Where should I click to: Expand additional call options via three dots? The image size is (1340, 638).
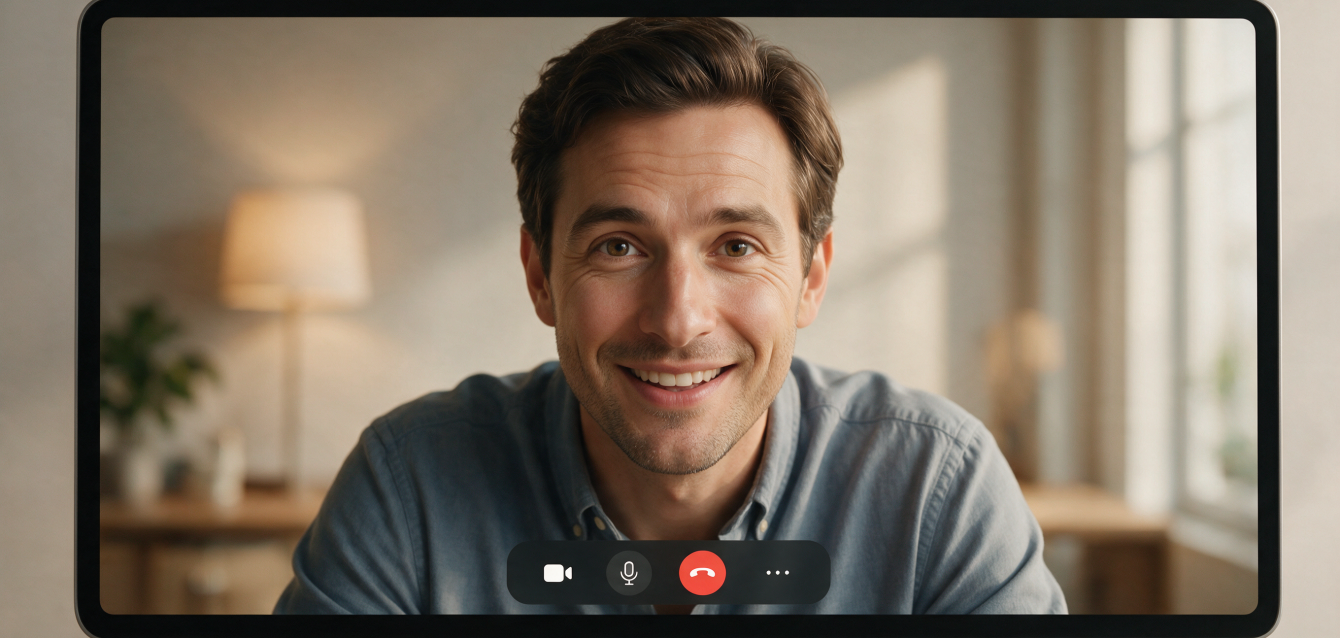click(777, 573)
